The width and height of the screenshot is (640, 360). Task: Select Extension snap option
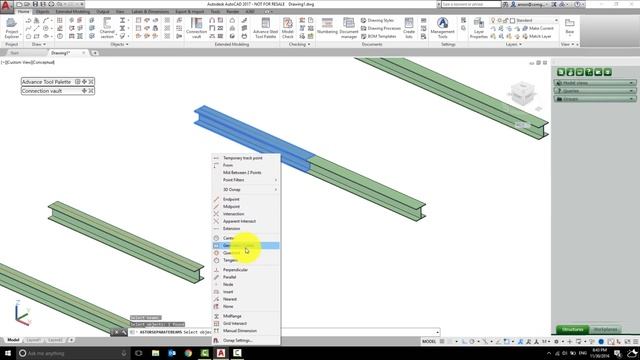(x=246, y=229)
